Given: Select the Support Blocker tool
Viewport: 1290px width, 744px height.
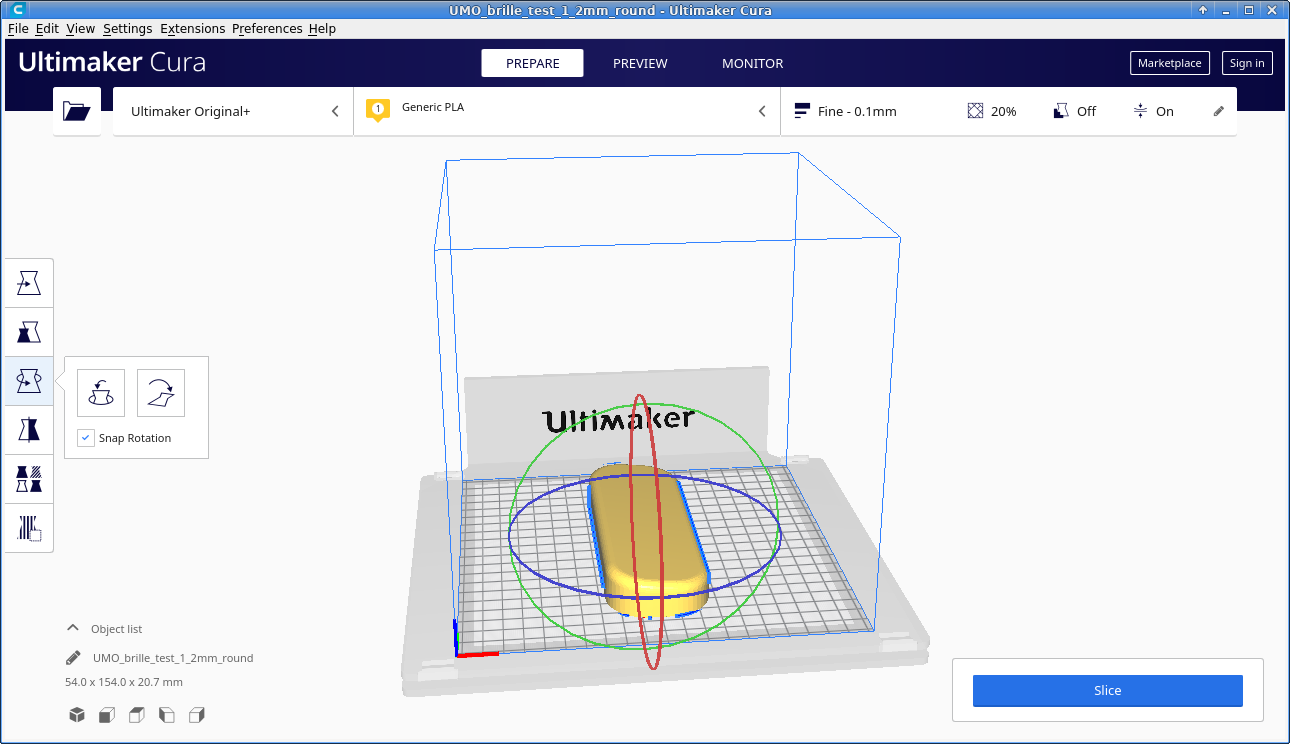Looking at the screenshot, I should (x=29, y=527).
